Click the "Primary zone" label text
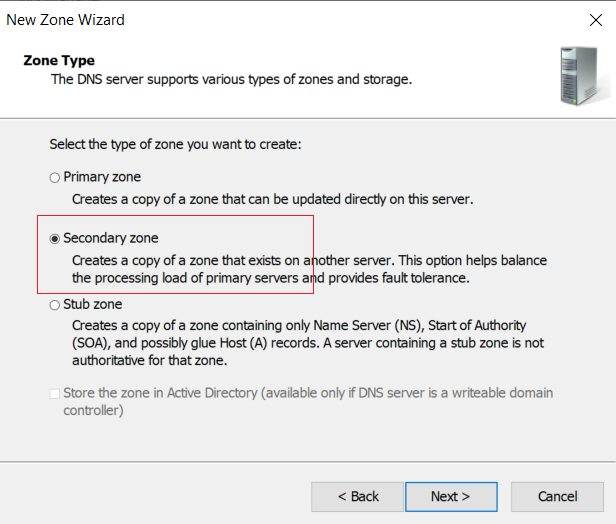This screenshot has height=524, width=616. pos(102,177)
